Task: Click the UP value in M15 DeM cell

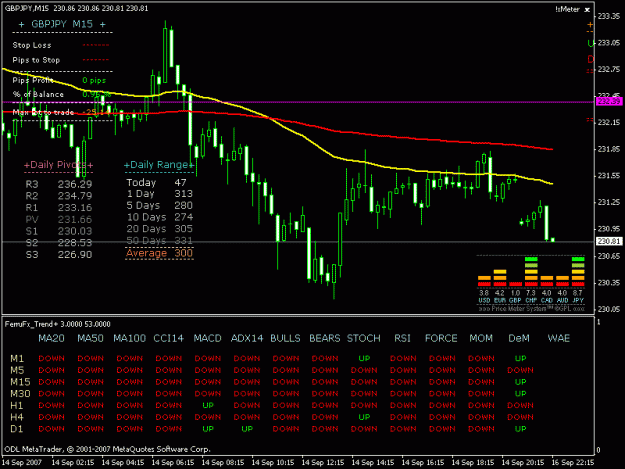Action: [x=520, y=382]
